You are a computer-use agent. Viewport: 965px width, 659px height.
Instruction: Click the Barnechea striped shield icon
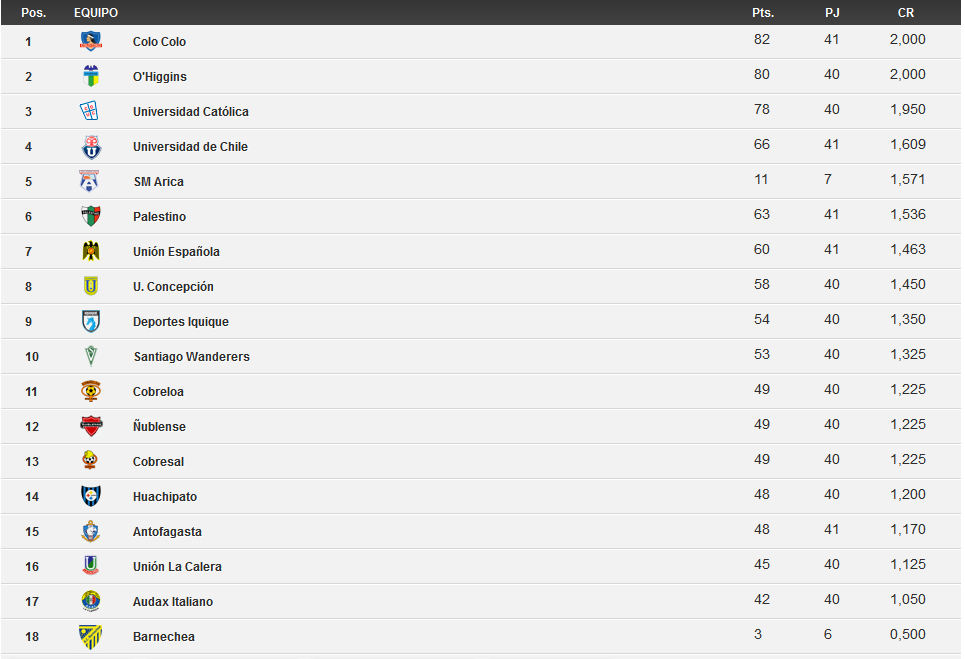click(90, 637)
